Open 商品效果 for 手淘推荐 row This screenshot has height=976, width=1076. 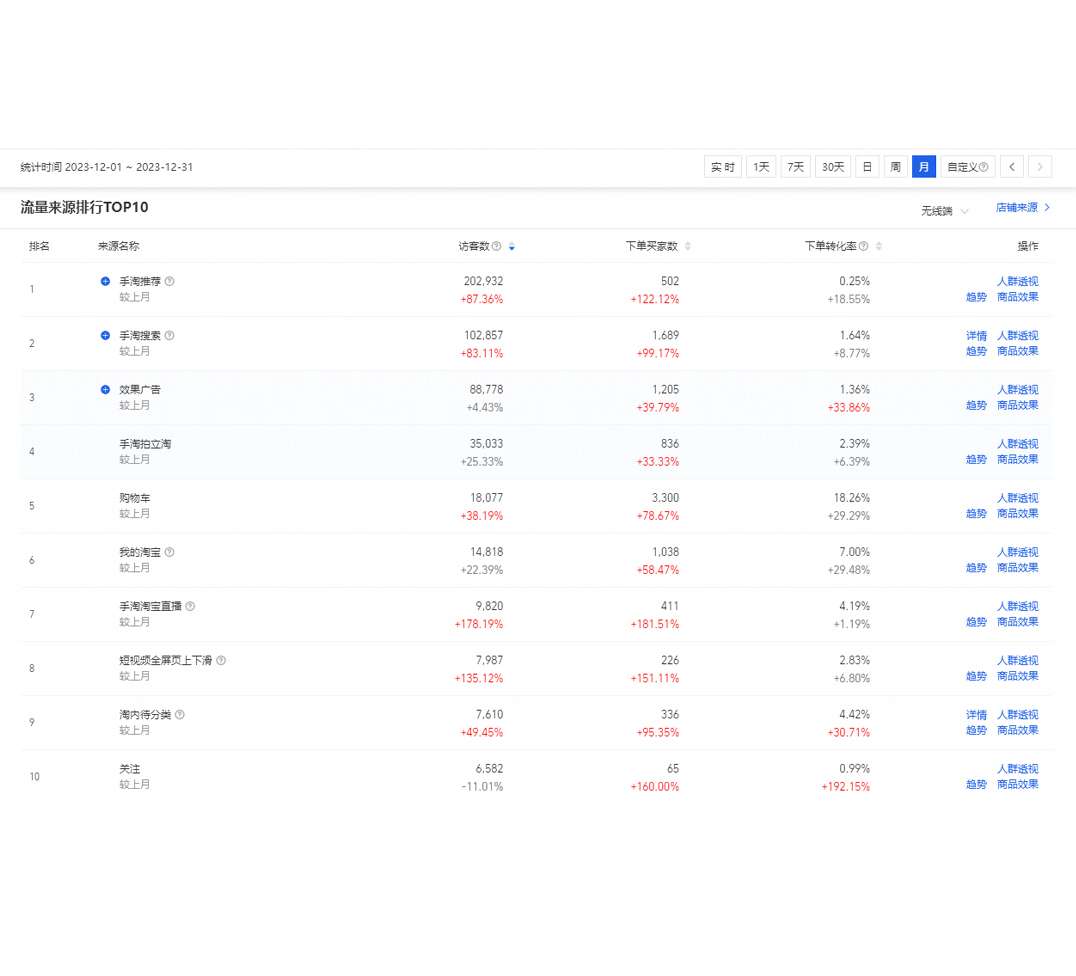(x=1018, y=297)
